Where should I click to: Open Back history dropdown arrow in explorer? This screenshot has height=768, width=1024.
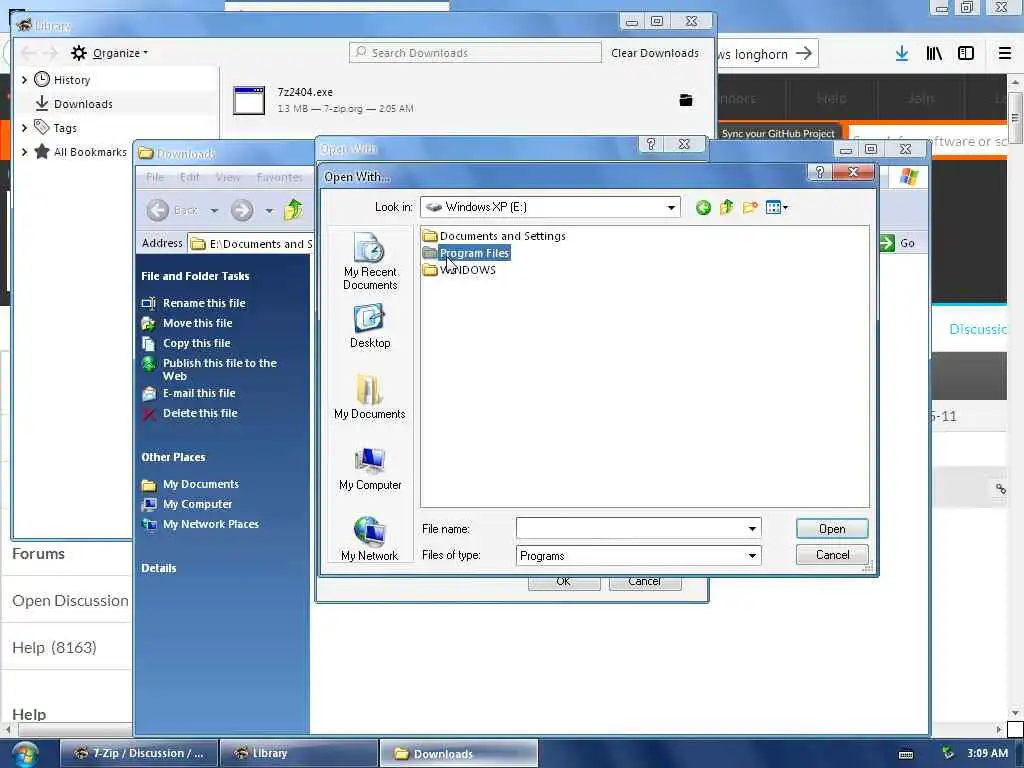(x=214, y=211)
